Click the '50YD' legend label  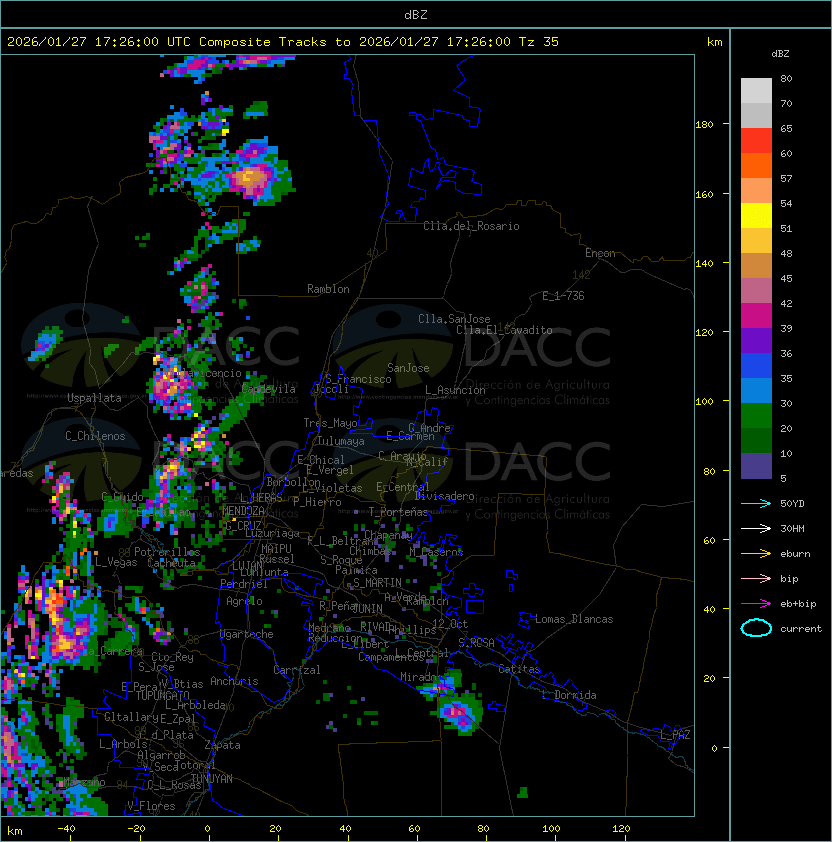792,504
